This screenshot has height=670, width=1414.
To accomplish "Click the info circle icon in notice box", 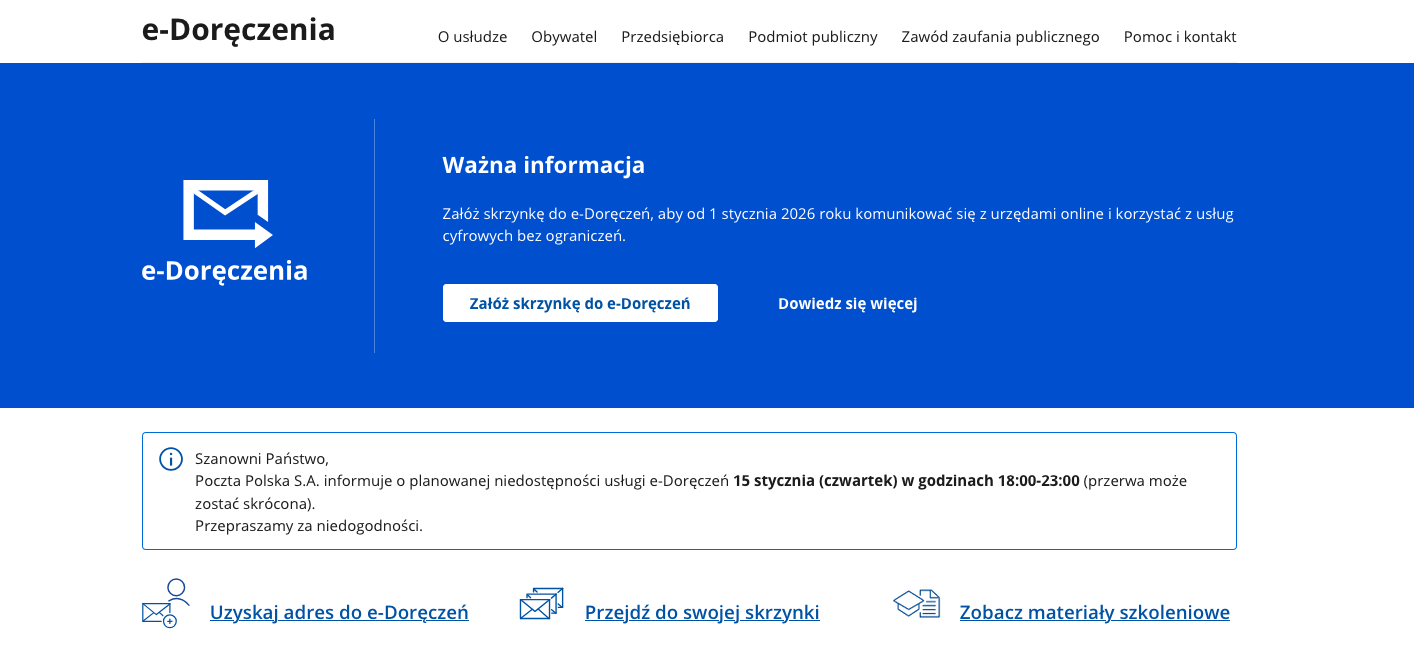I will click(x=171, y=459).
